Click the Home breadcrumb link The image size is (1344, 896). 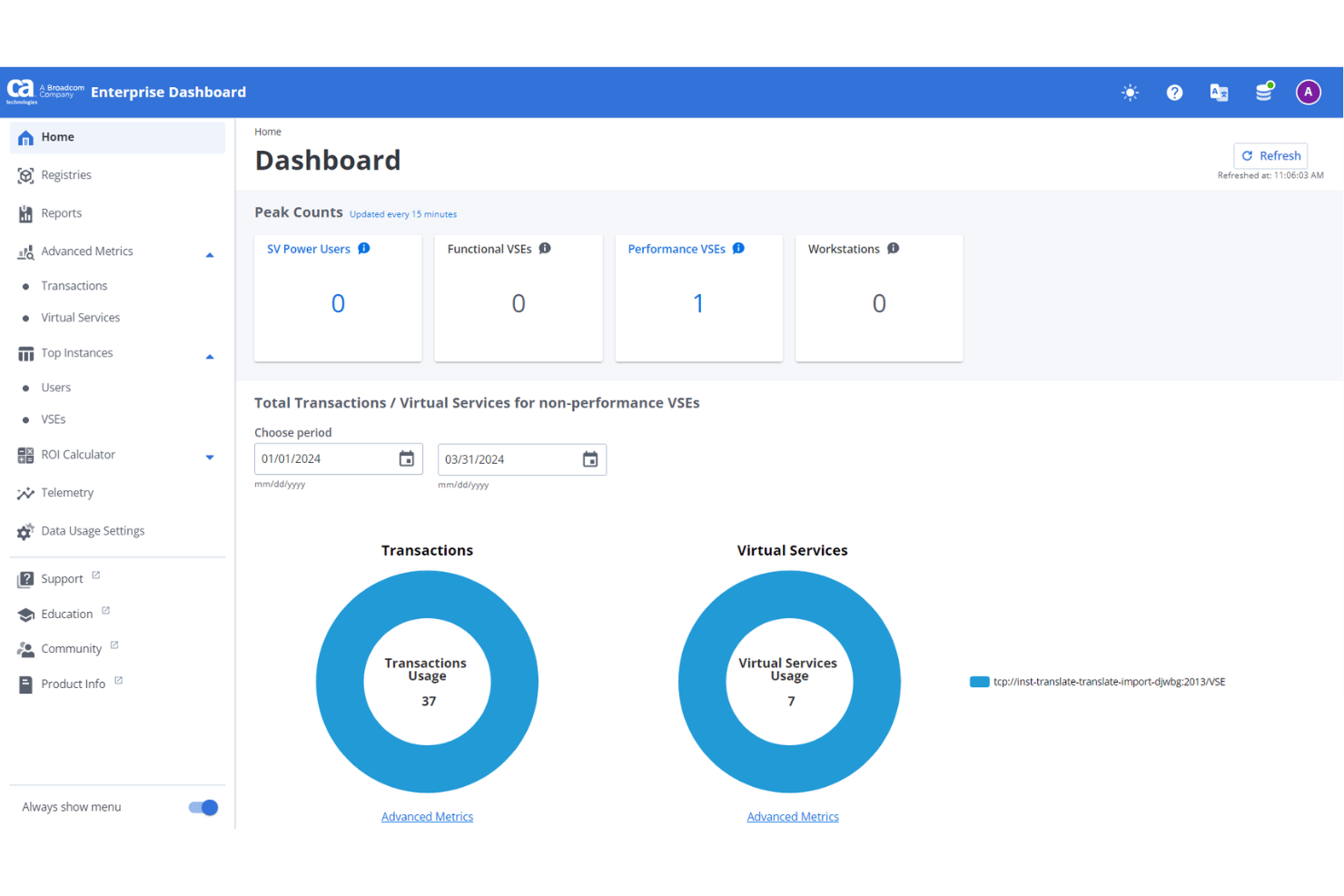coord(268,132)
